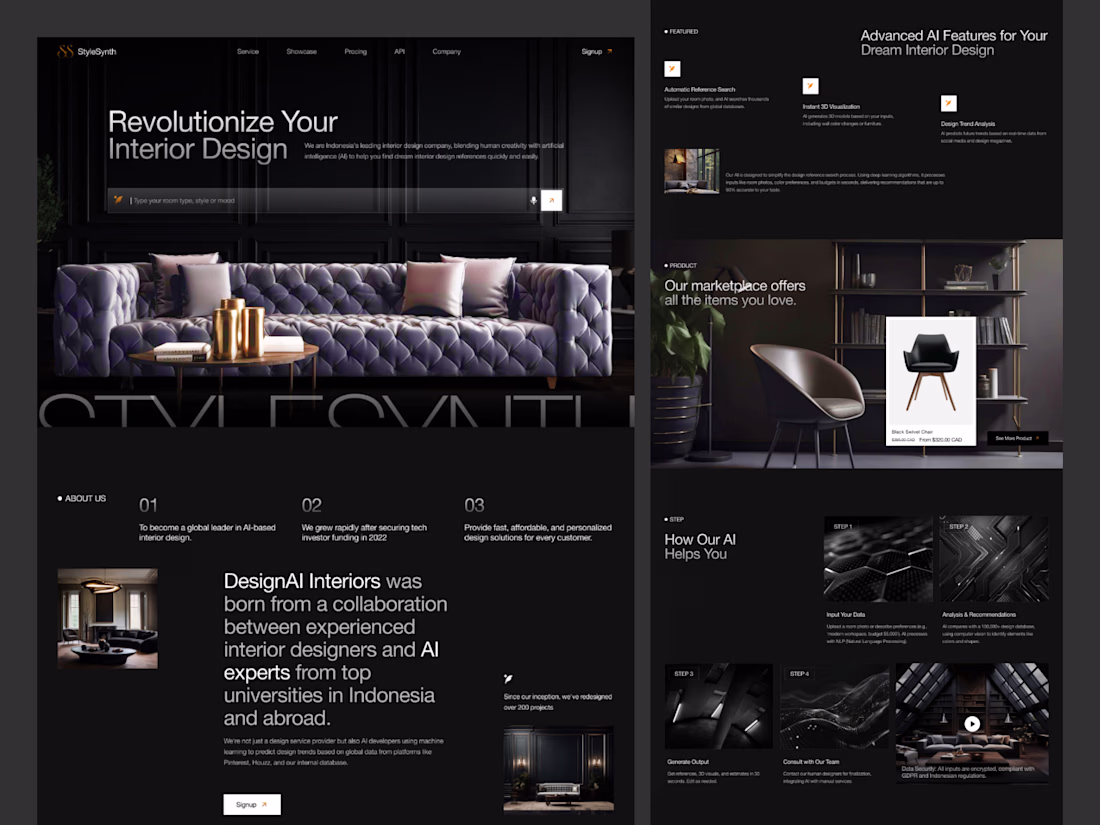This screenshot has height=825, width=1100.
Task: Open the round-lamp living room thumbnail
Action: tap(107, 618)
